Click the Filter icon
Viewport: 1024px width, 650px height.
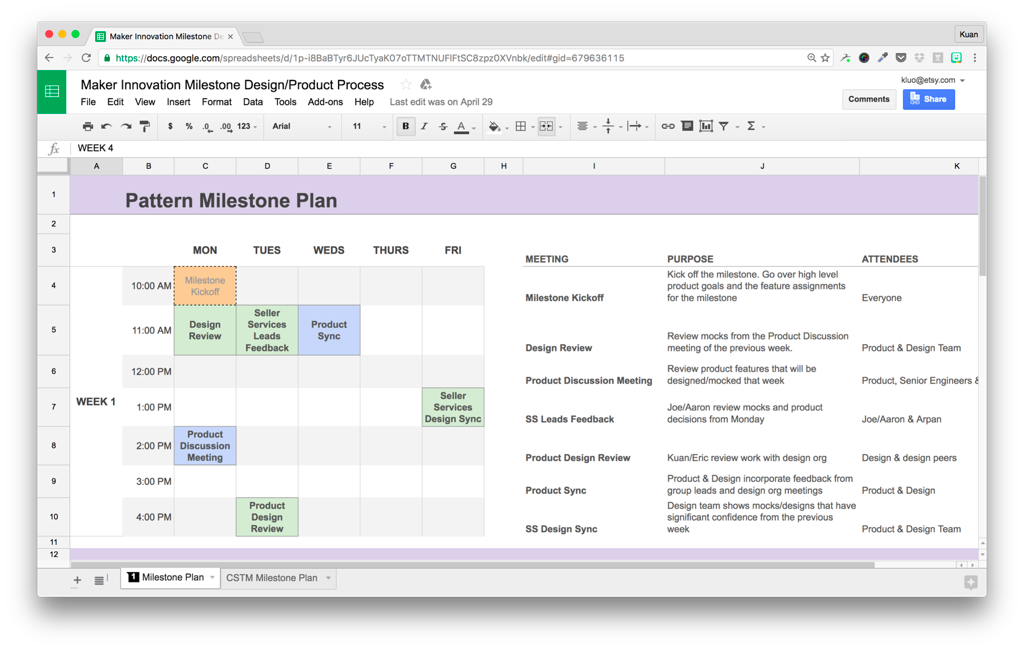coord(724,126)
